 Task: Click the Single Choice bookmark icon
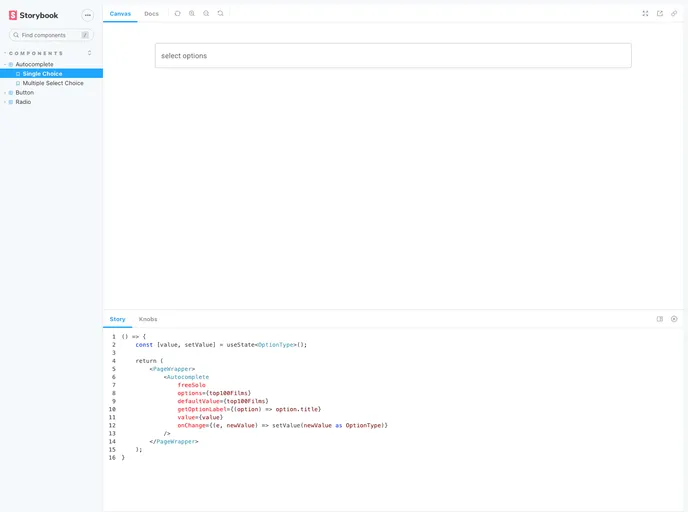coord(18,74)
